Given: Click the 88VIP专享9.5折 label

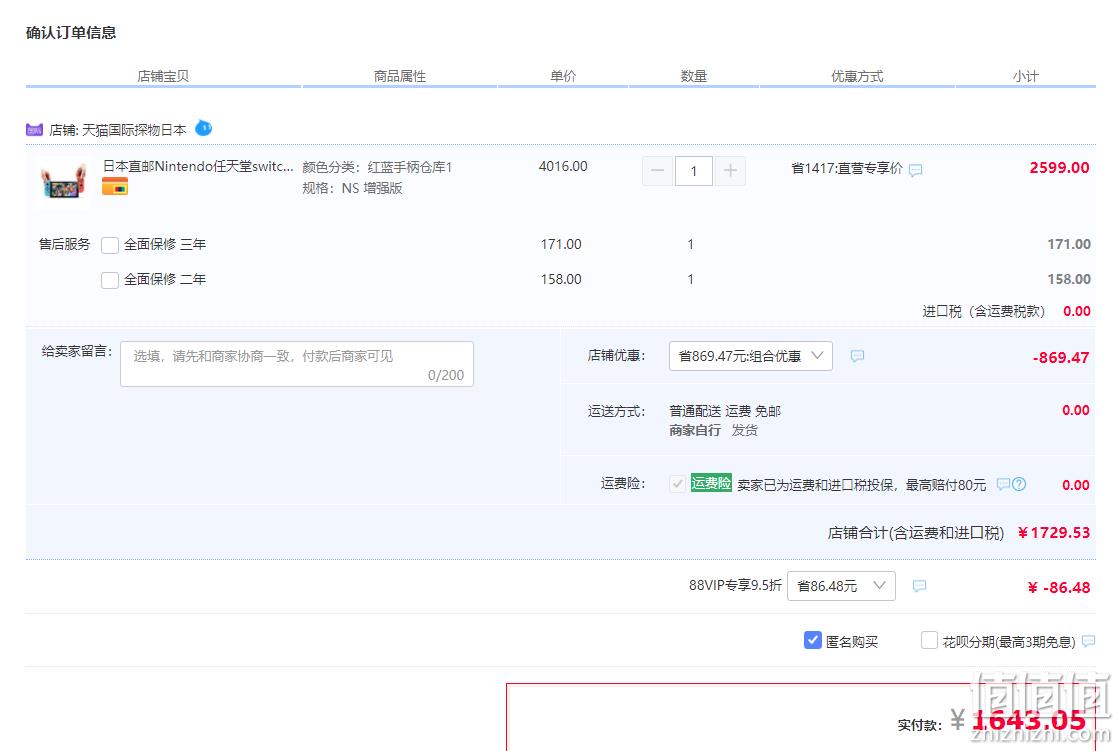Looking at the screenshot, I should click(x=735, y=585).
